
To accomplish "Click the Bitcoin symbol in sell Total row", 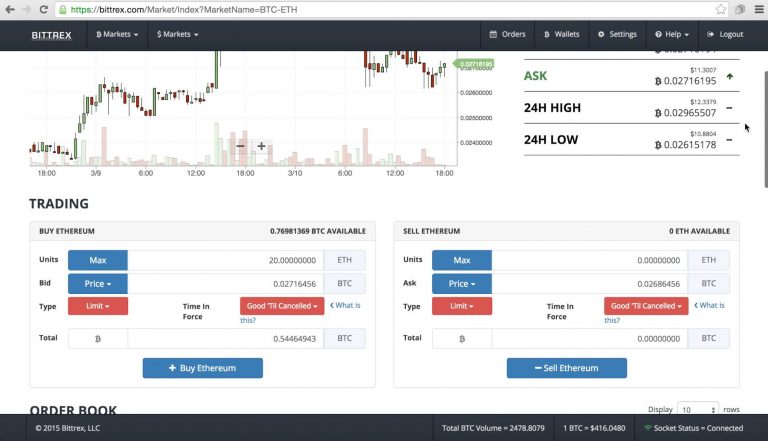I will point(462,339).
